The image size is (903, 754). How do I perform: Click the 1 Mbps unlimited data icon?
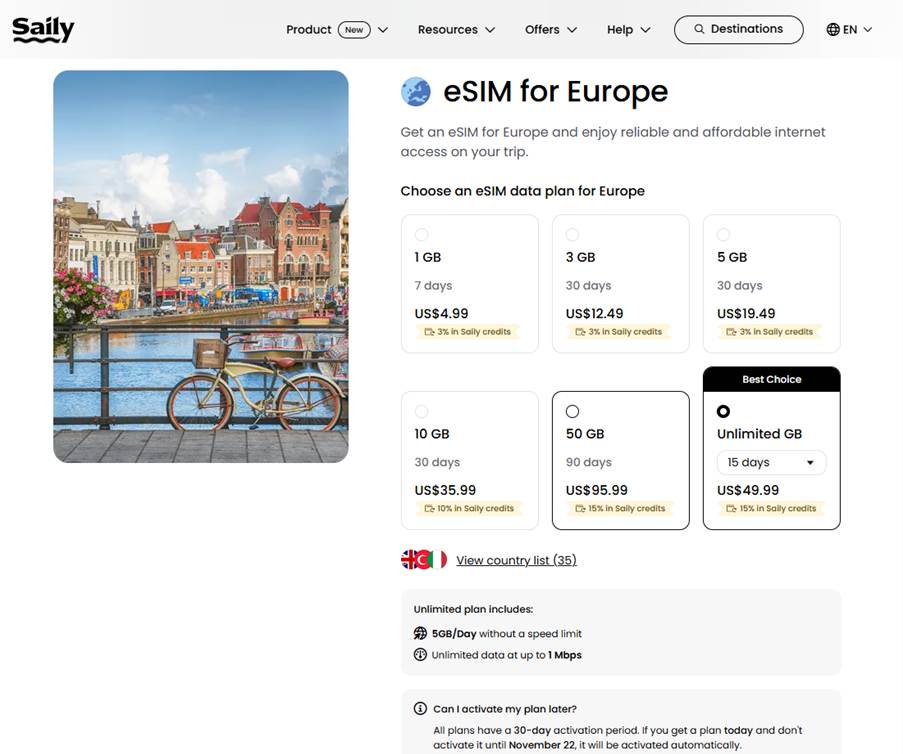[x=420, y=655]
